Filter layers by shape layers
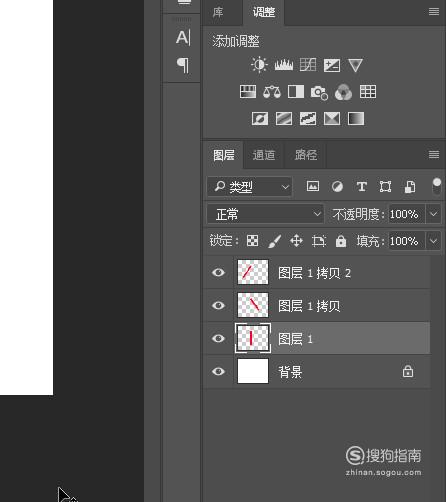The image size is (446, 502). pyautogui.click(x=386, y=186)
